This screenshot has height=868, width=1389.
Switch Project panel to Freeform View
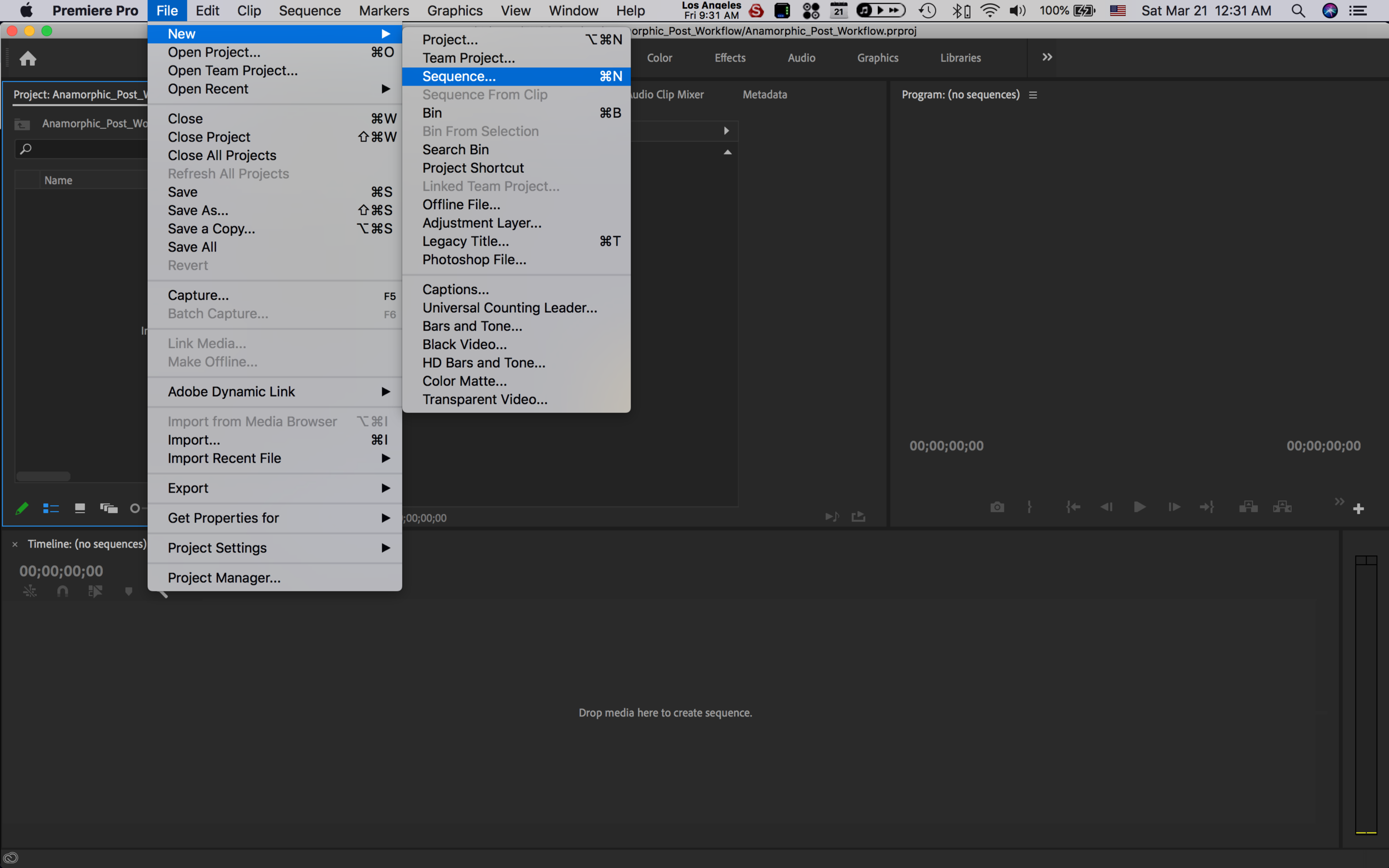coord(108,508)
